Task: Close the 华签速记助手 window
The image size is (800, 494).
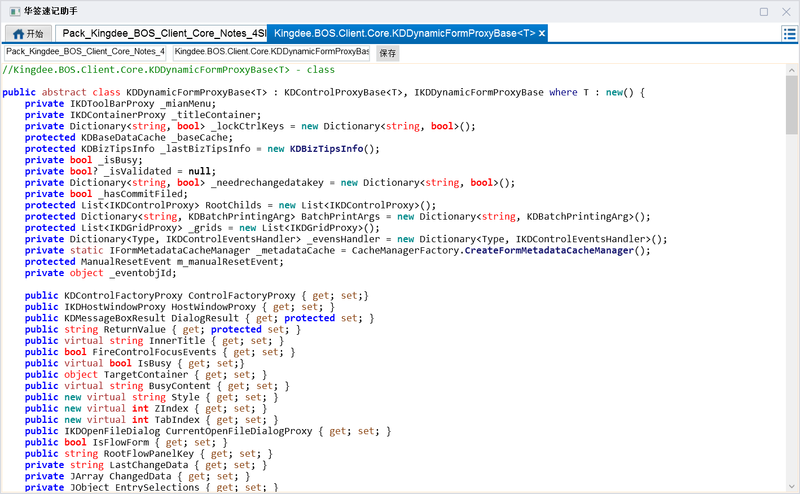Action: click(x=786, y=11)
